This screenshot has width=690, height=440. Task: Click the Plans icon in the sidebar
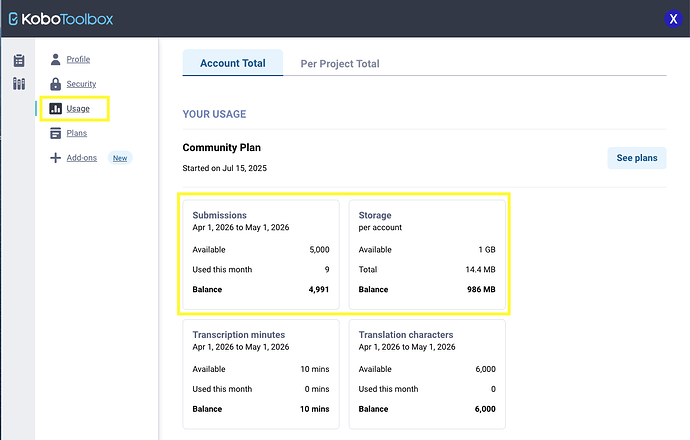[56, 133]
